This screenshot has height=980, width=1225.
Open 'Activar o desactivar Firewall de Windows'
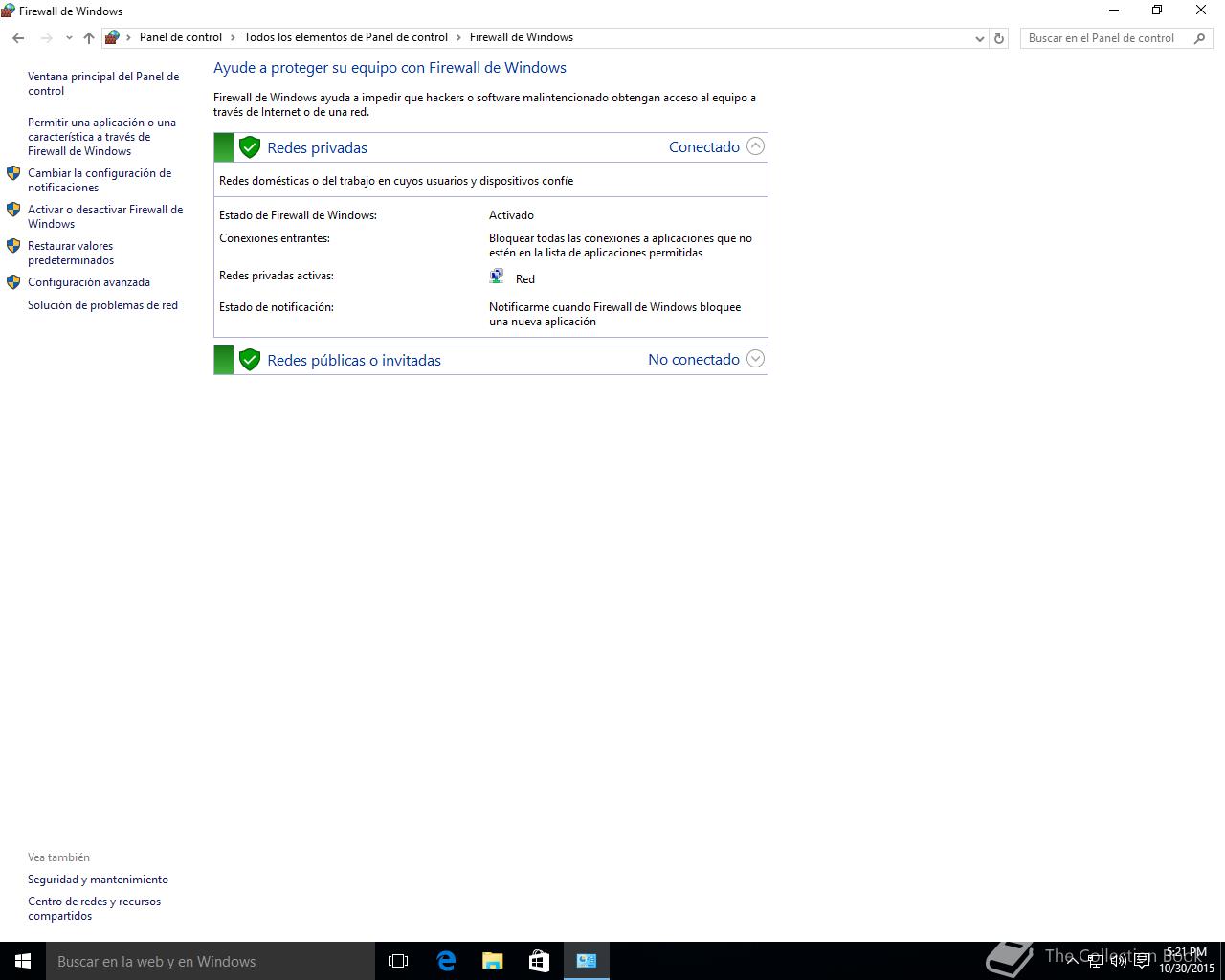[x=105, y=216]
